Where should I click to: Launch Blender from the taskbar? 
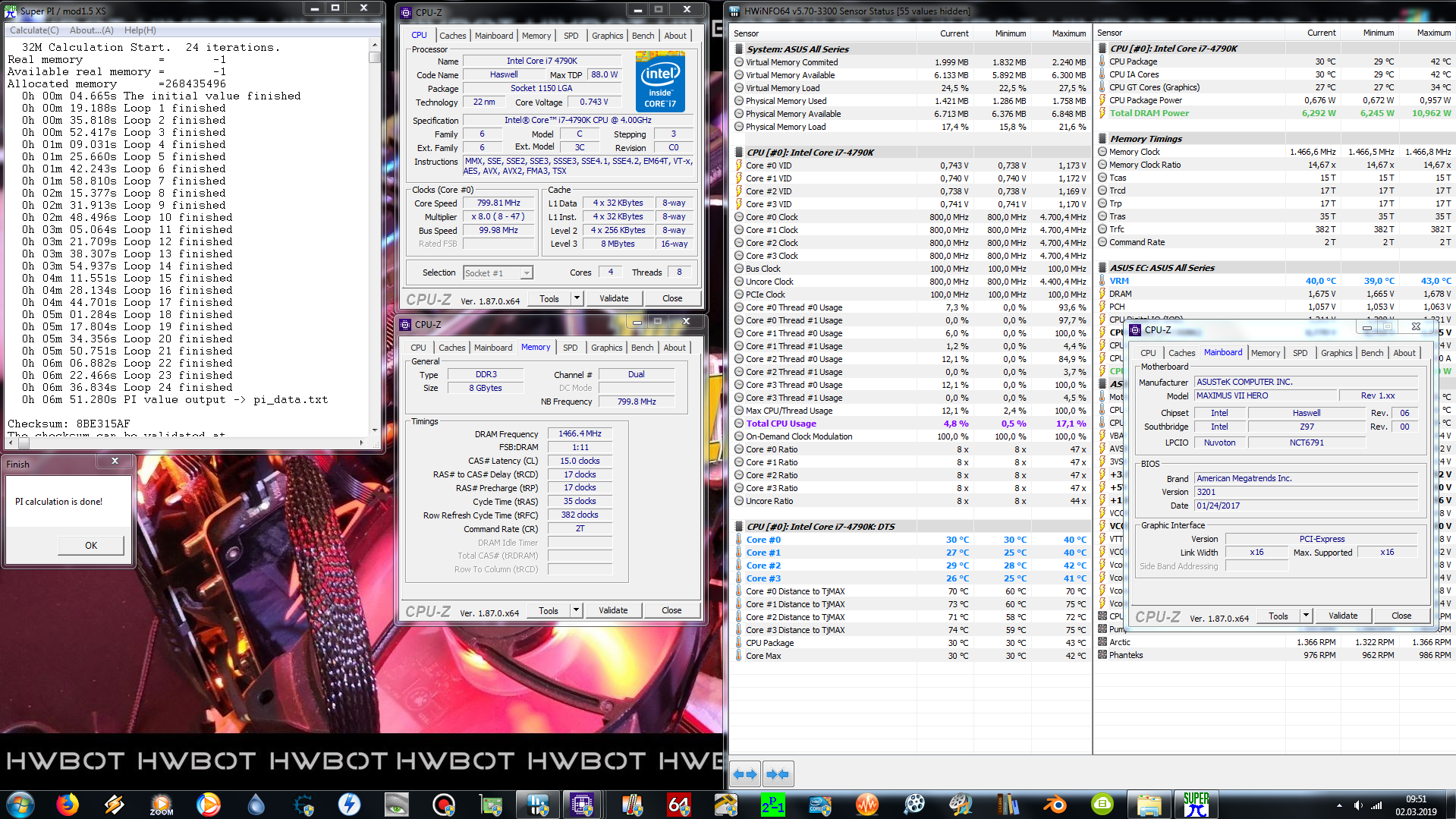click(x=1055, y=804)
